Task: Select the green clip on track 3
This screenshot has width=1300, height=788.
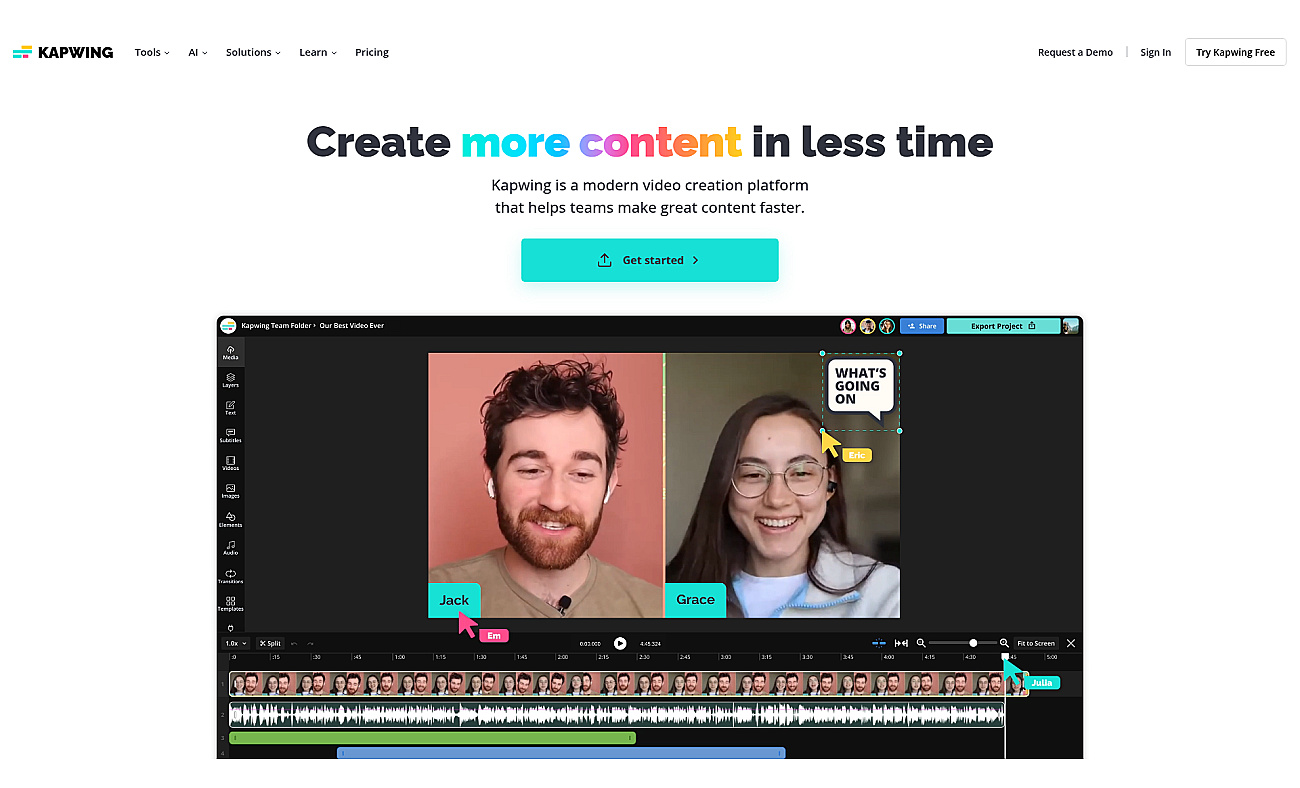Action: pos(432,738)
